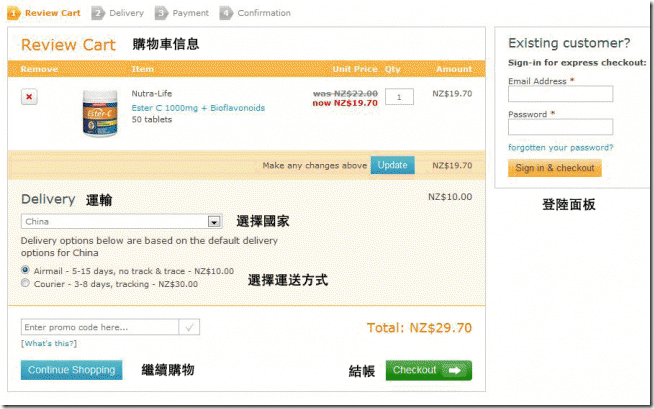The width and height of the screenshot is (654, 409).
Task: Click the Ester-C product bottle thumbnail
Action: tap(100, 113)
